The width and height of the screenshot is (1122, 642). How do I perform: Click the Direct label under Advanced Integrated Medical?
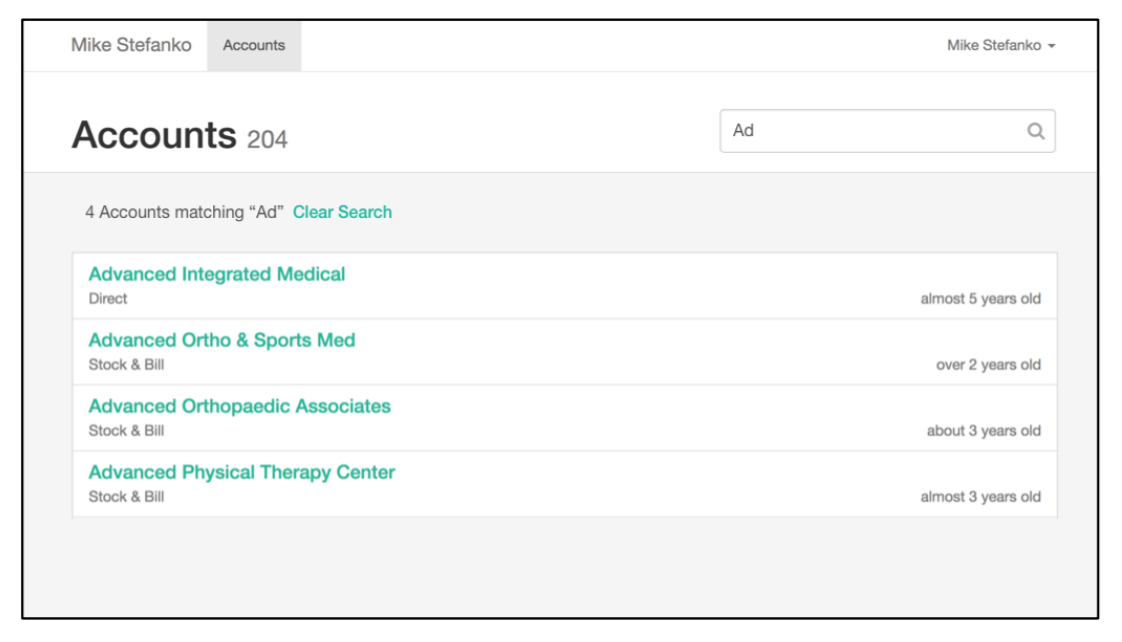(x=108, y=299)
